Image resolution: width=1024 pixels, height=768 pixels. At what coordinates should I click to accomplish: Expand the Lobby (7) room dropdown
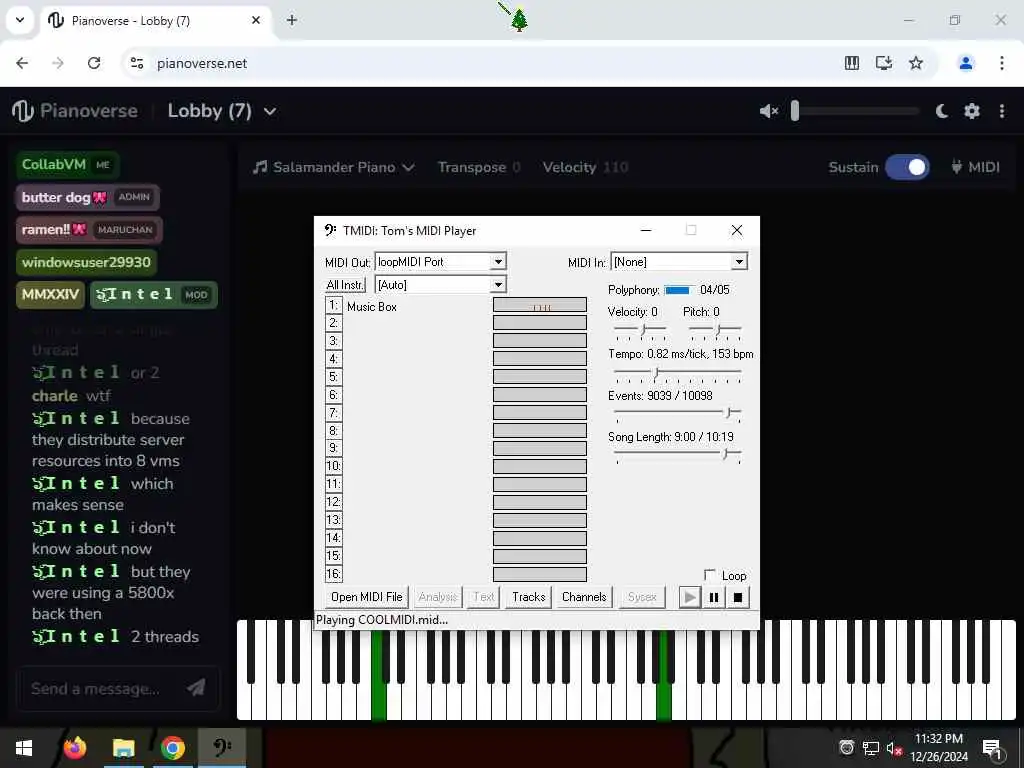pos(222,111)
